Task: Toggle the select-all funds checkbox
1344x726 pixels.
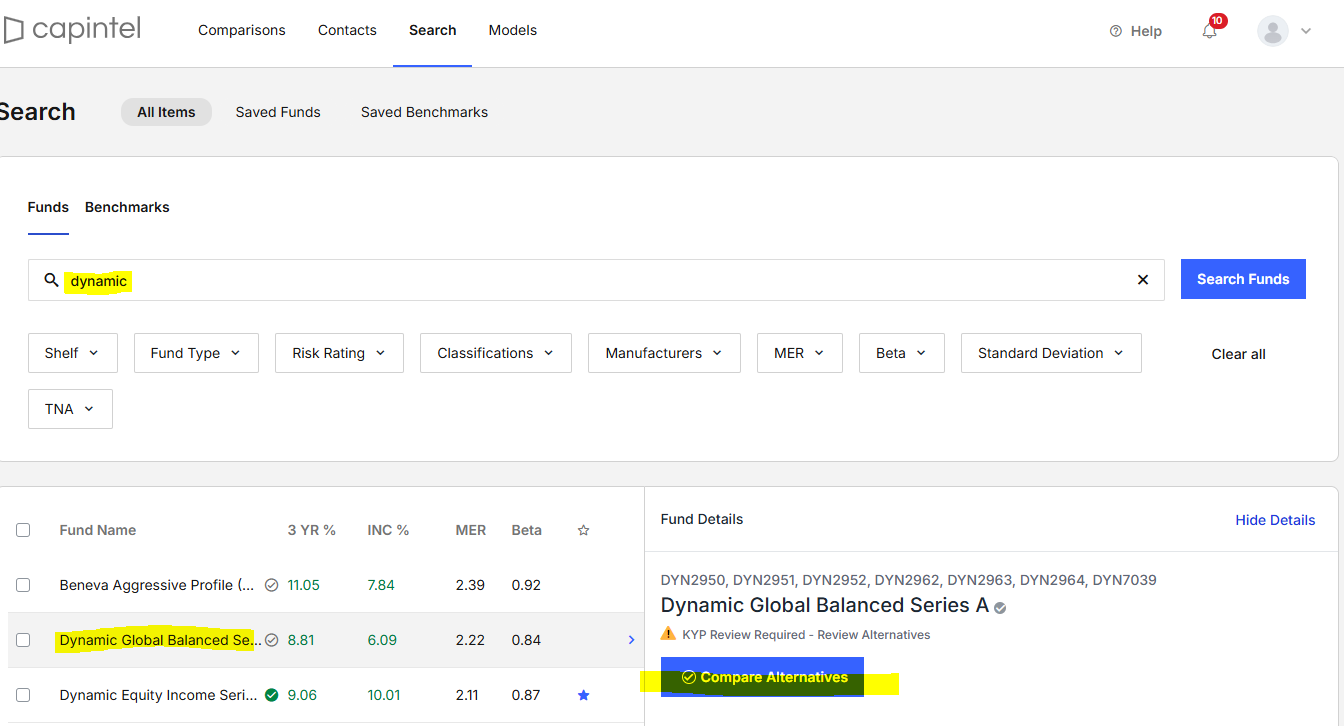Action: (23, 530)
